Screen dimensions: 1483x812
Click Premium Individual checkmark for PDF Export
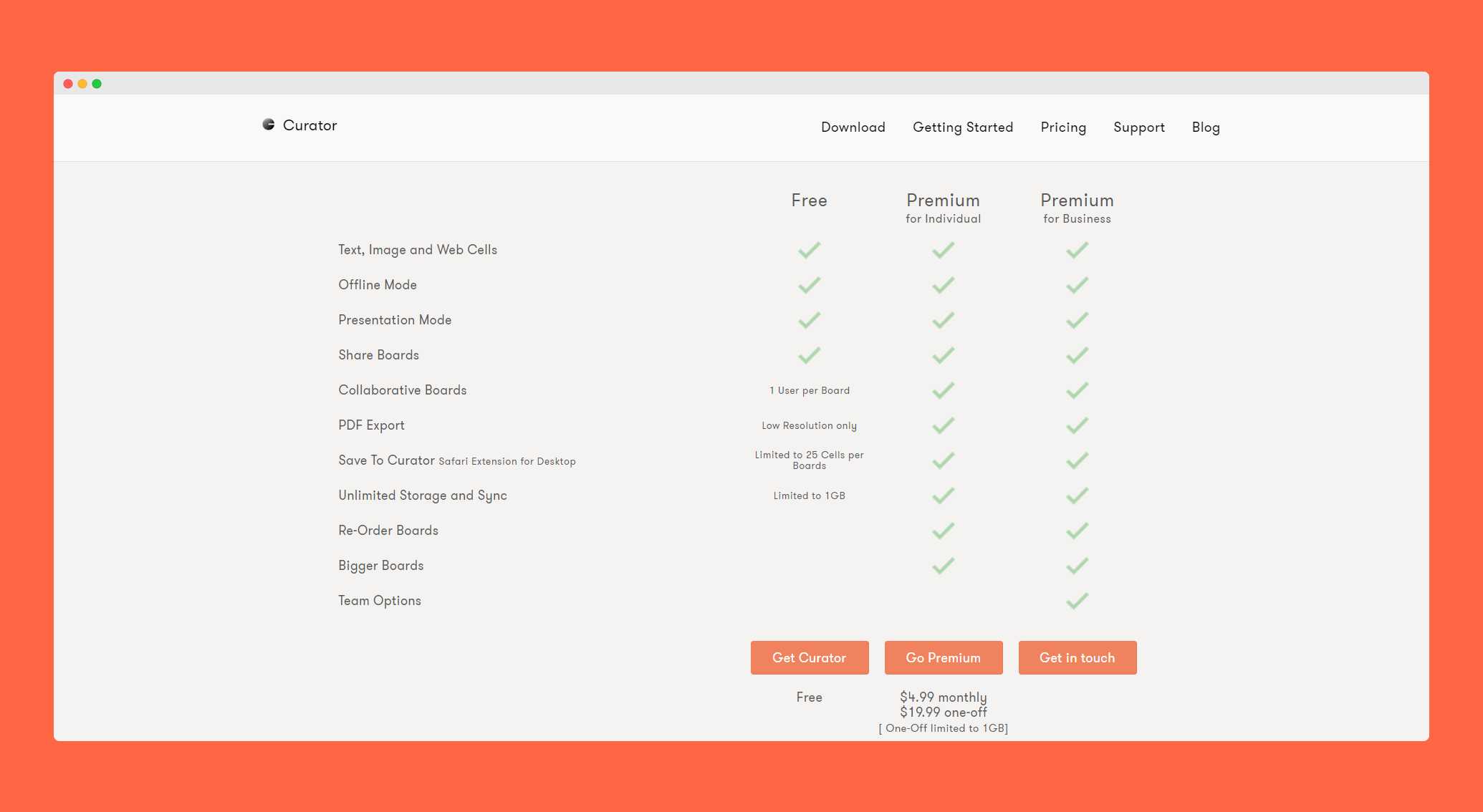tap(944, 425)
